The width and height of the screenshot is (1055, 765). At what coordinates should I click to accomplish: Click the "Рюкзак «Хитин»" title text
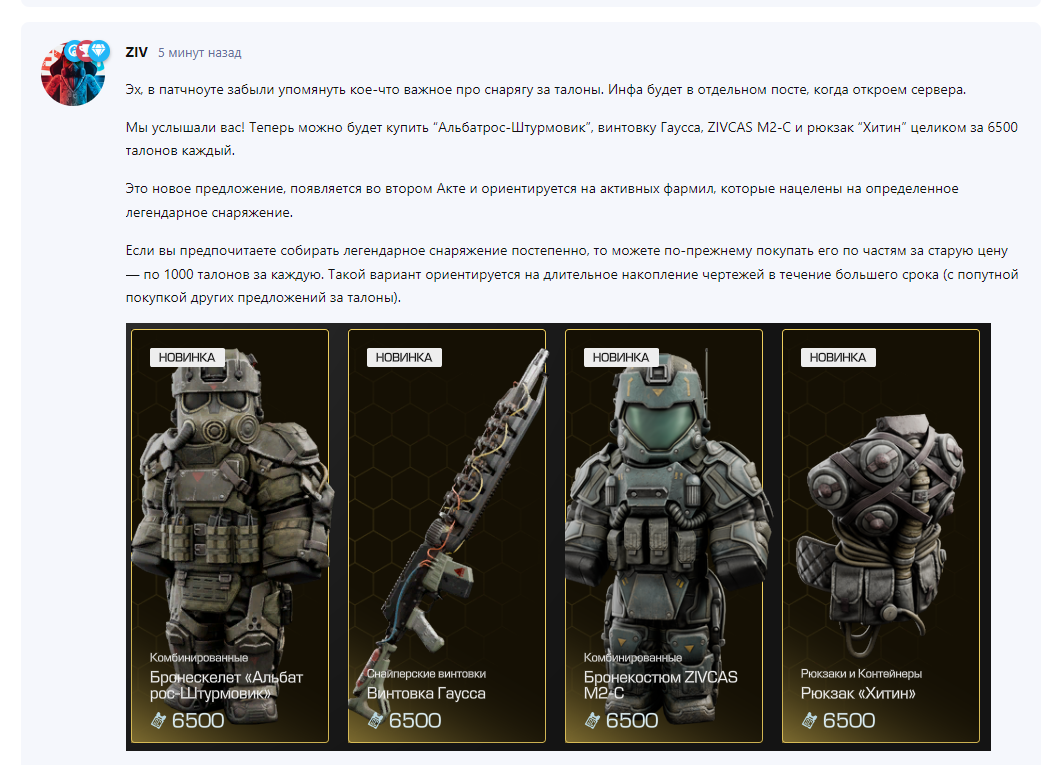858,693
